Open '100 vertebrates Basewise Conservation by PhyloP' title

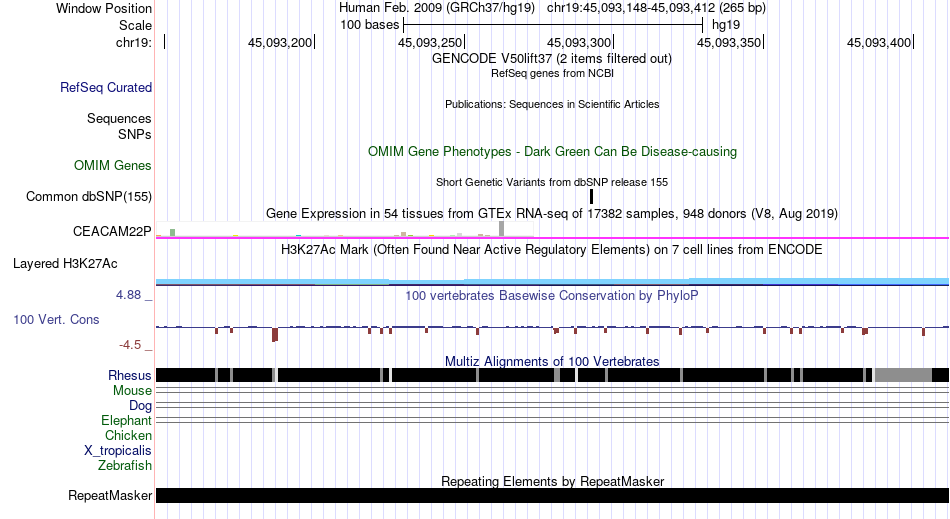[x=551, y=296]
